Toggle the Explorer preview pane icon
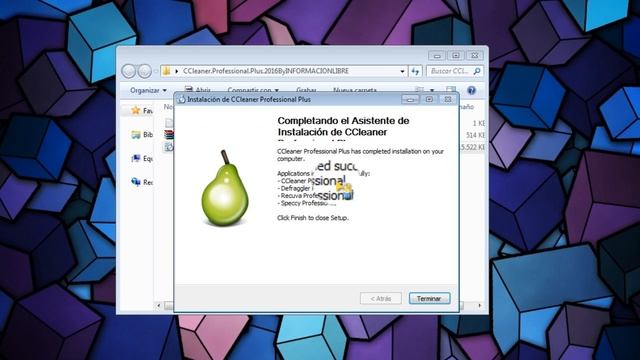The image size is (640, 360). coord(451,90)
